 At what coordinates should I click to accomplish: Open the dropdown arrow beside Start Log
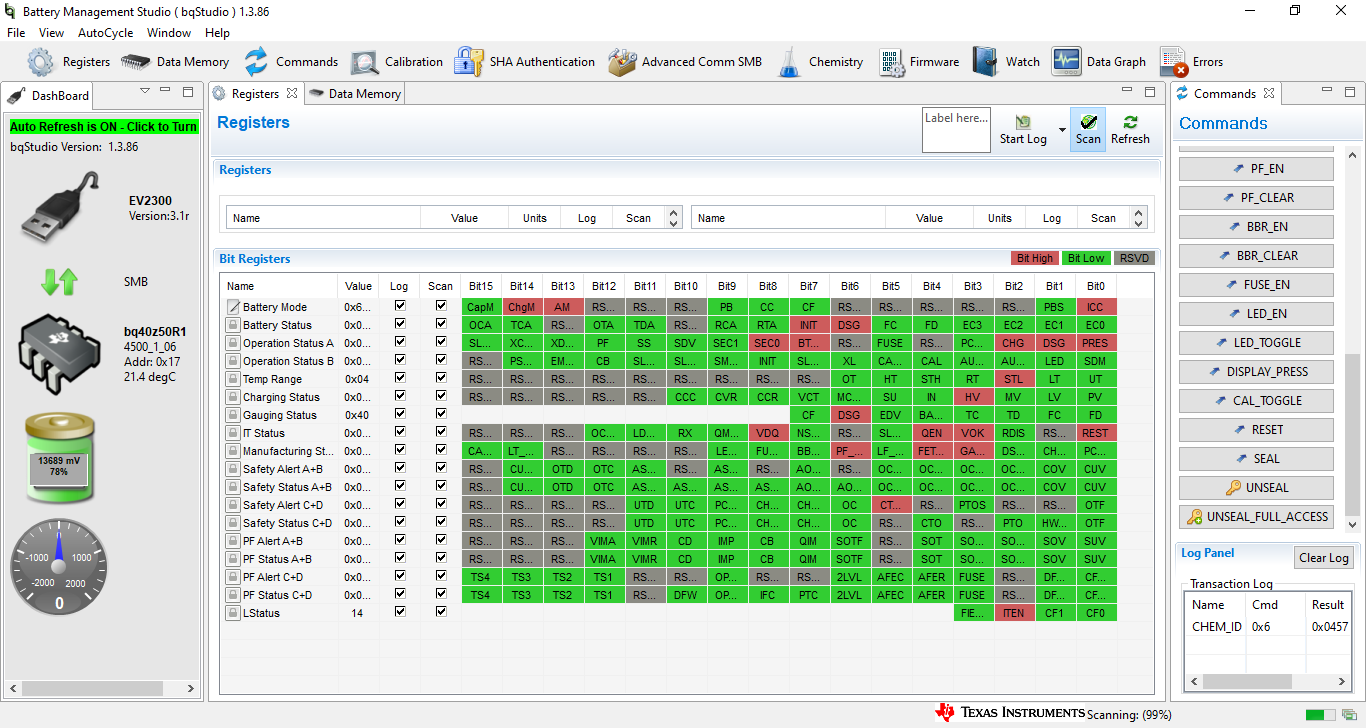click(1062, 130)
